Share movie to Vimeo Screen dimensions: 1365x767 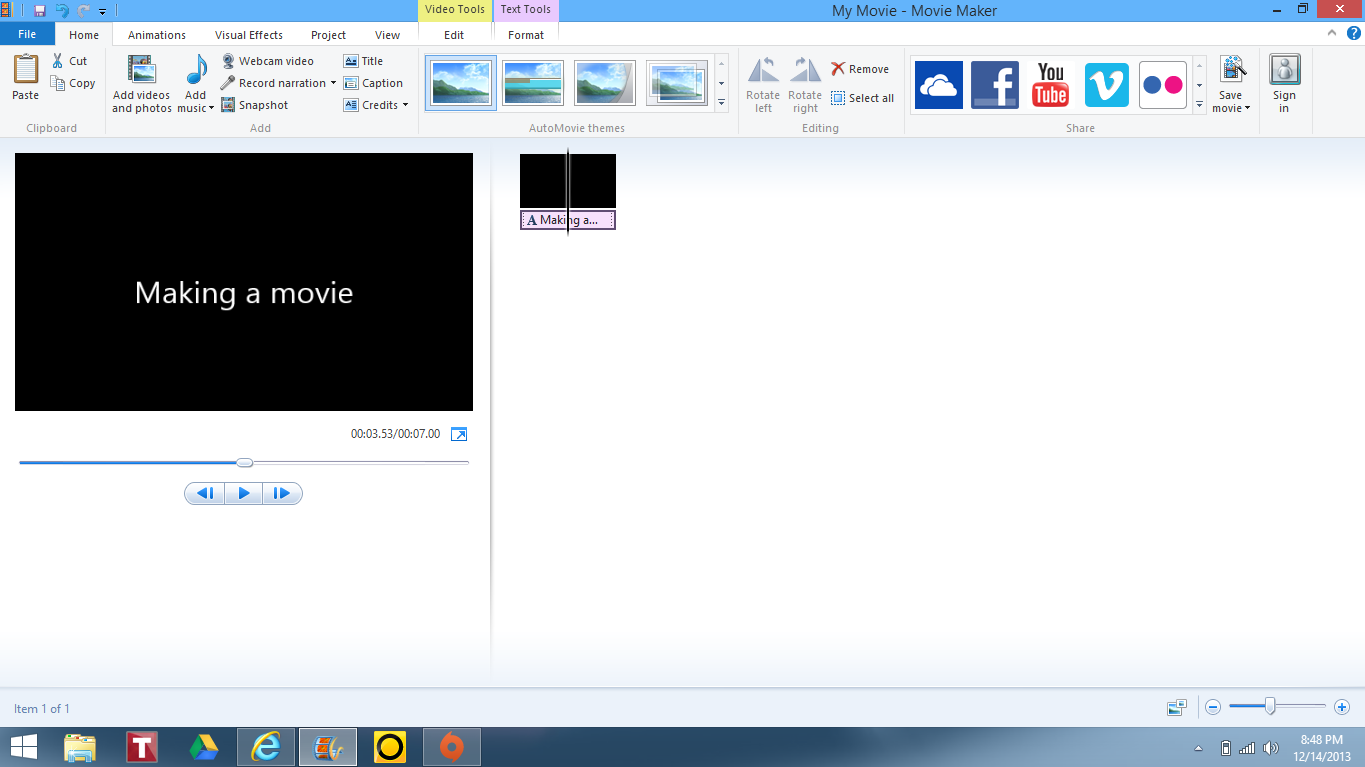(1107, 85)
